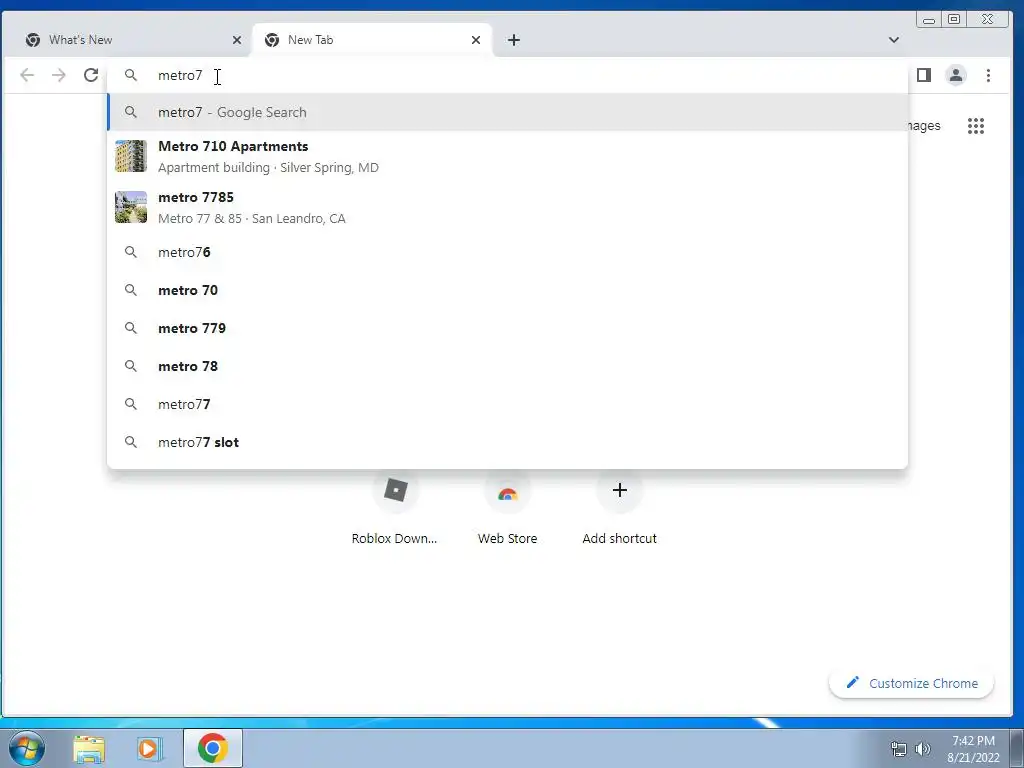Click the Show desktop strip

click(x=1017, y=748)
